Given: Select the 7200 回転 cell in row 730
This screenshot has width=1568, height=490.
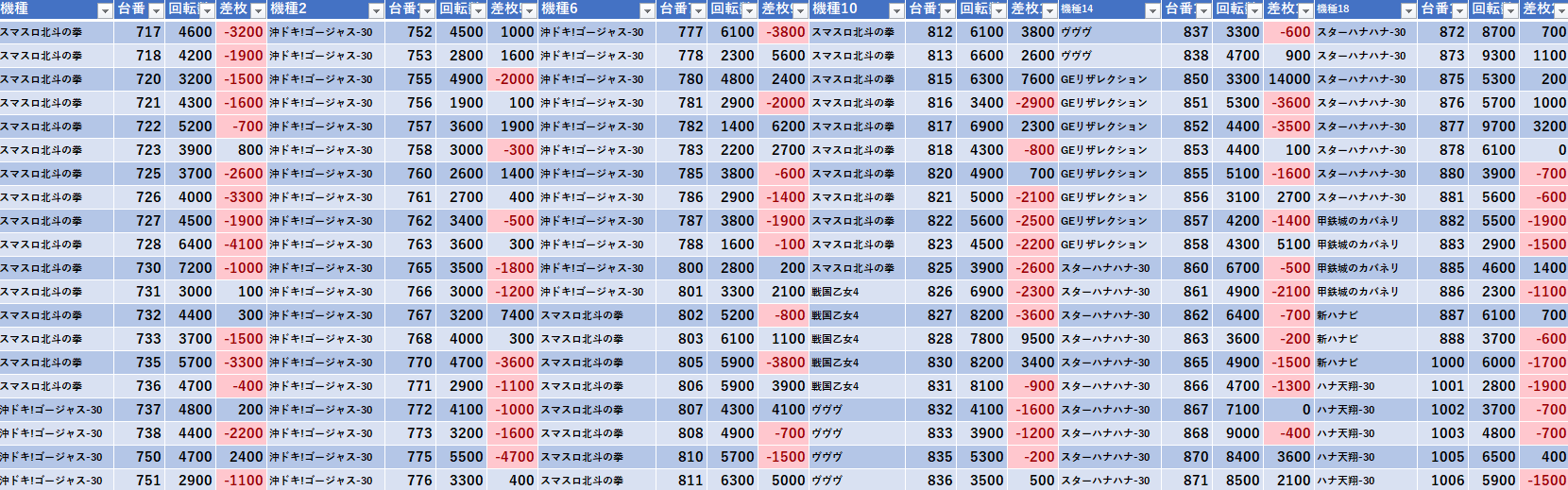Looking at the screenshot, I should coord(190,268).
